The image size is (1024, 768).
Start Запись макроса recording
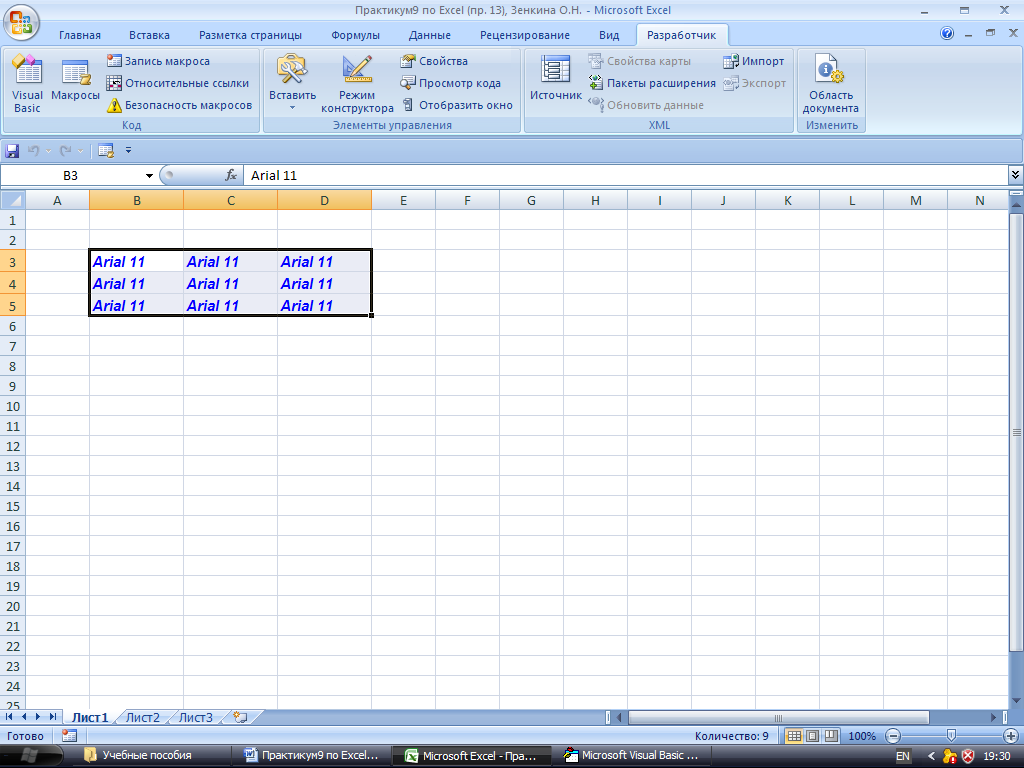159,61
